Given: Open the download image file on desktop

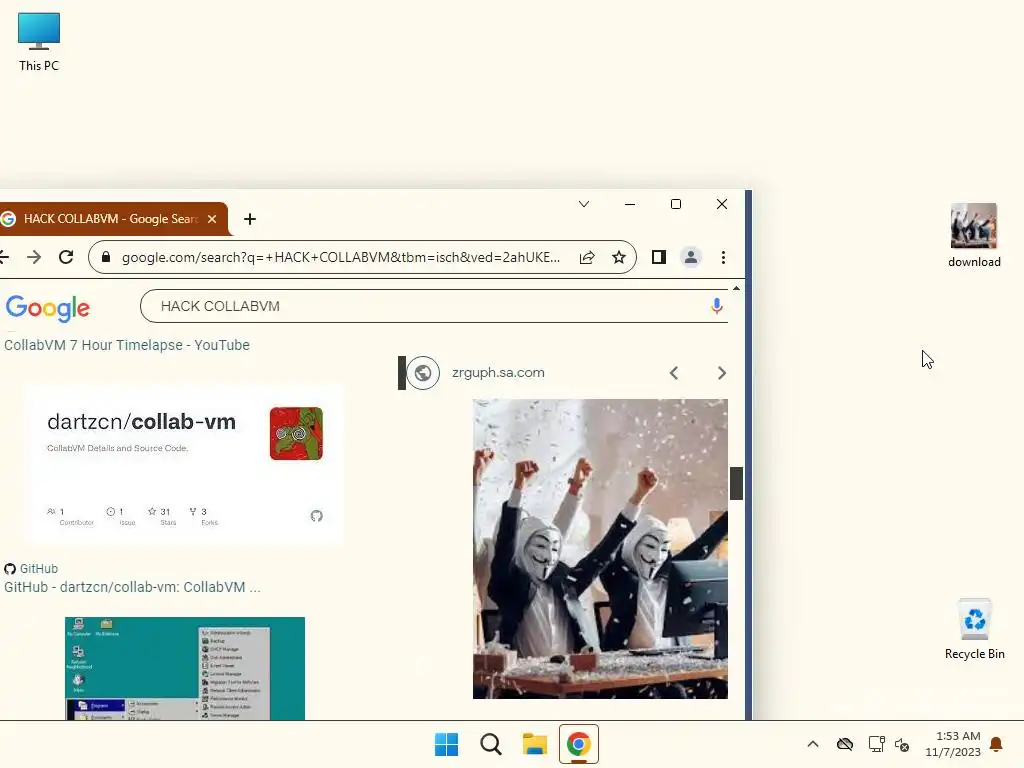Looking at the screenshot, I should (x=974, y=235).
